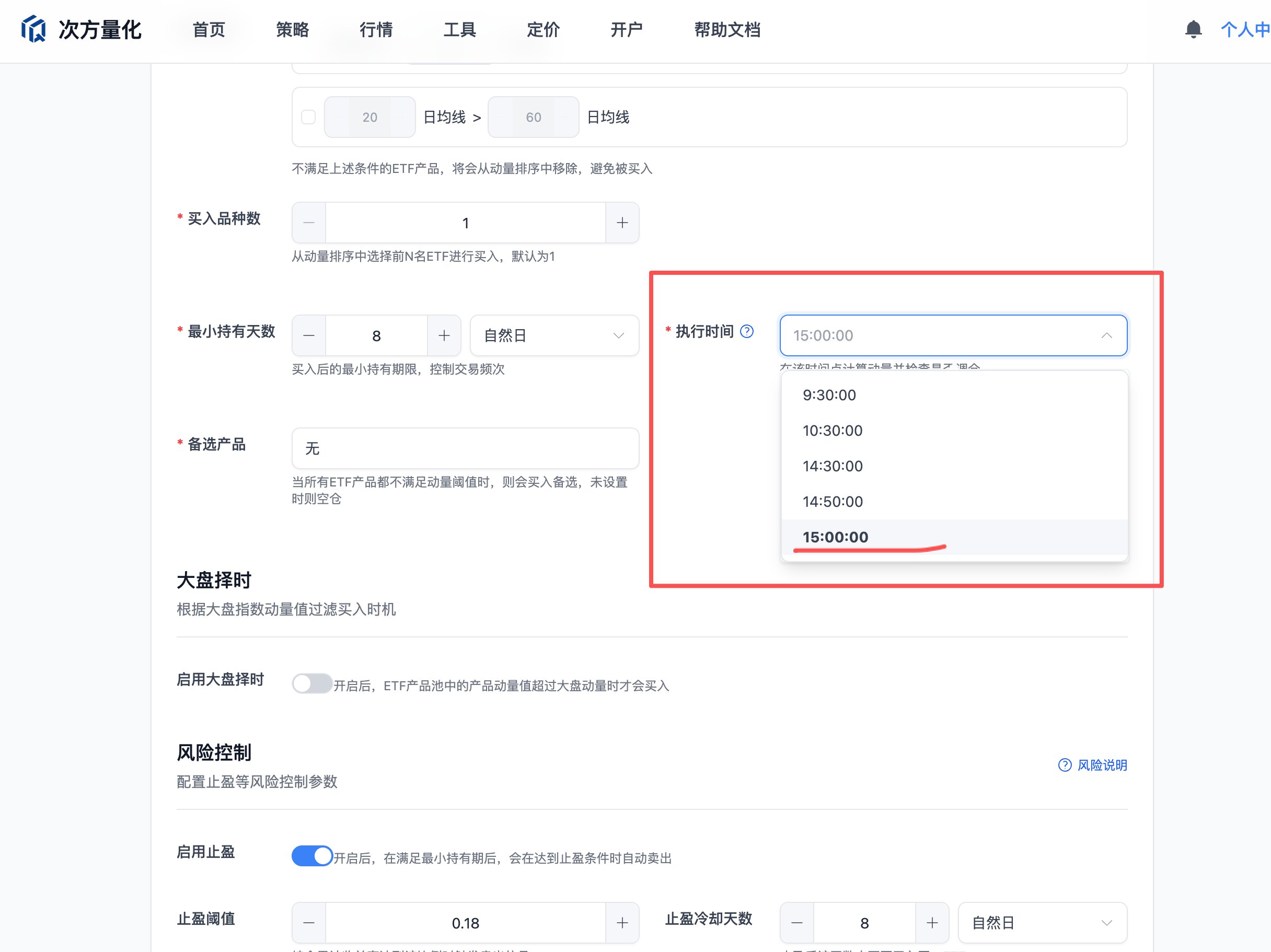Viewport: 1271px width, 952px height.
Task: Click the 风险说明 link
Action: [1102, 765]
